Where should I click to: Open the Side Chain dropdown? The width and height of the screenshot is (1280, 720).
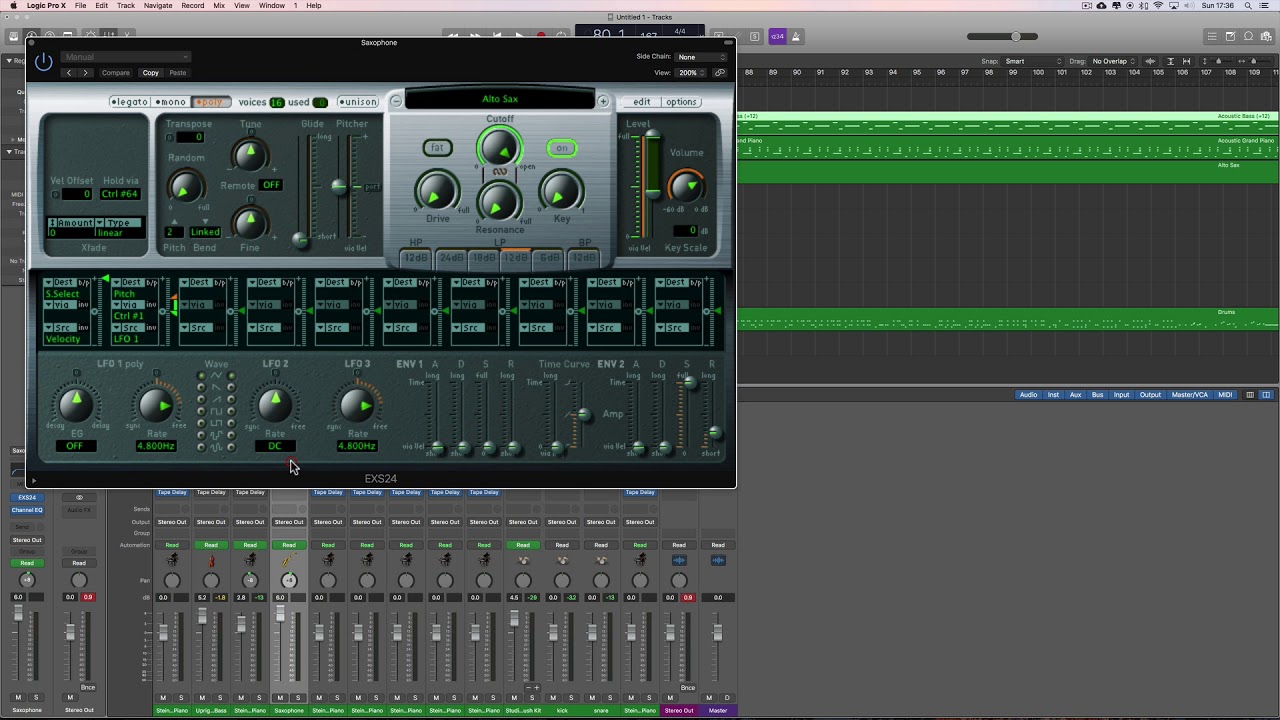tap(702, 57)
